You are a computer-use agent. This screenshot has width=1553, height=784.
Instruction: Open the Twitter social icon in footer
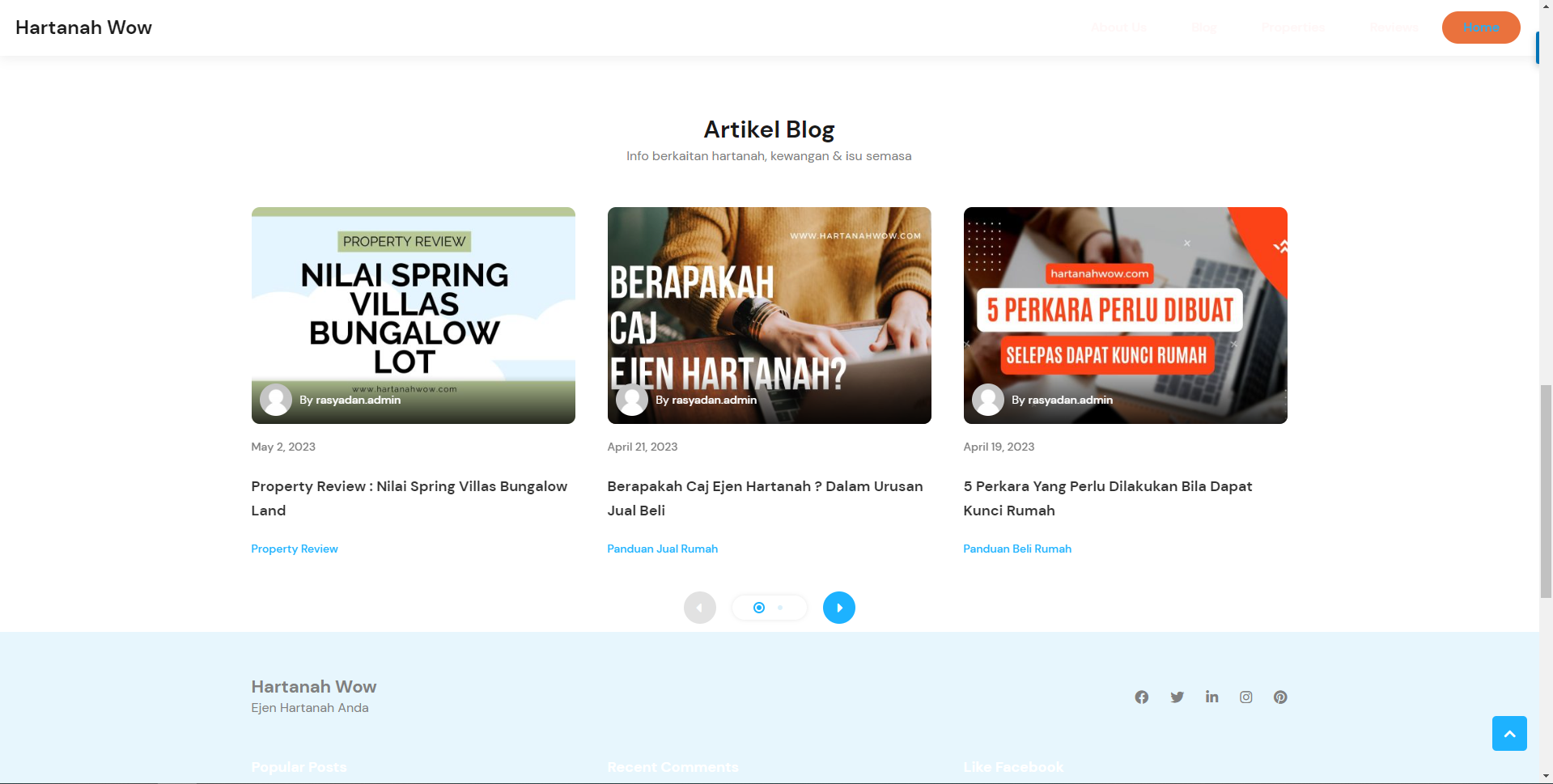(x=1177, y=697)
